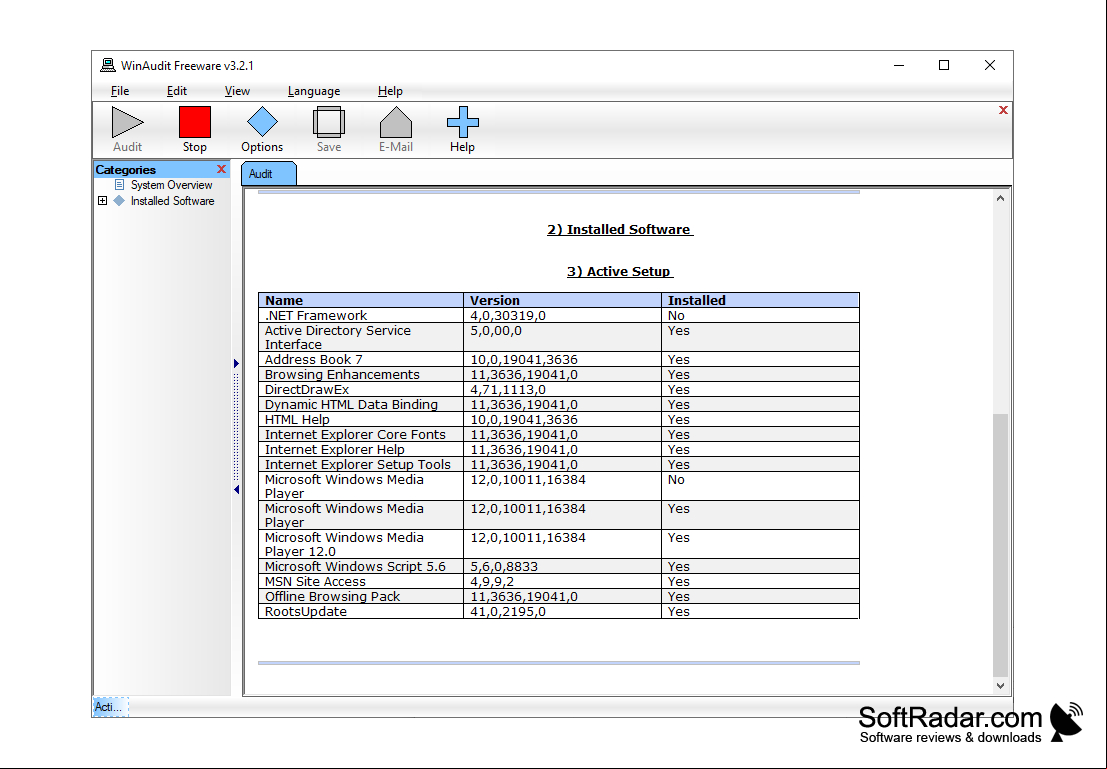The image size is (1107, 769).
Task: Select 'Microsoft Windows Script 5.6' cell
Action: click(361, 567)
